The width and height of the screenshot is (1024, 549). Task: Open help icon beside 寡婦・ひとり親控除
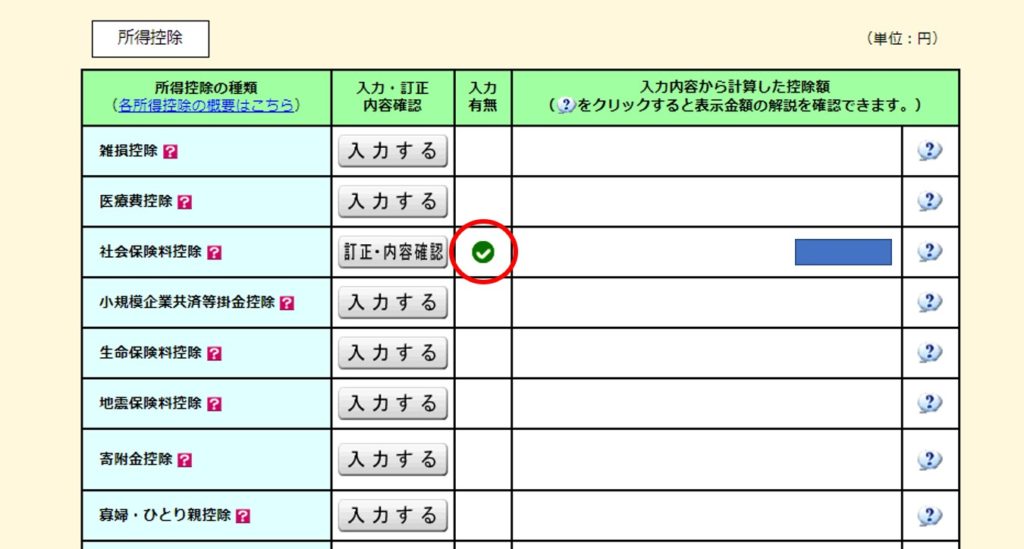tap(243, 516)
